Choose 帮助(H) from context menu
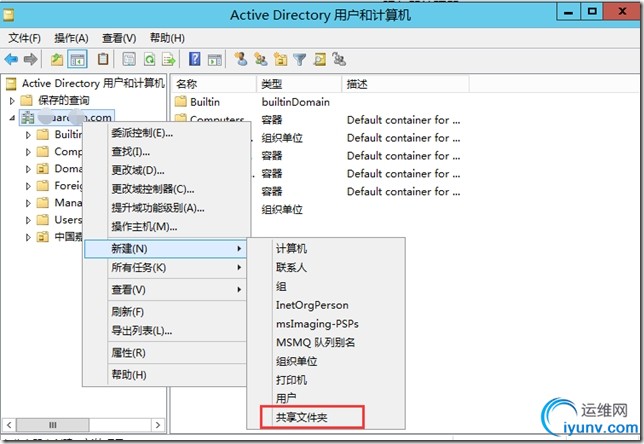The height and width of the screenshot is (444, 644). (x=165, y=375)
